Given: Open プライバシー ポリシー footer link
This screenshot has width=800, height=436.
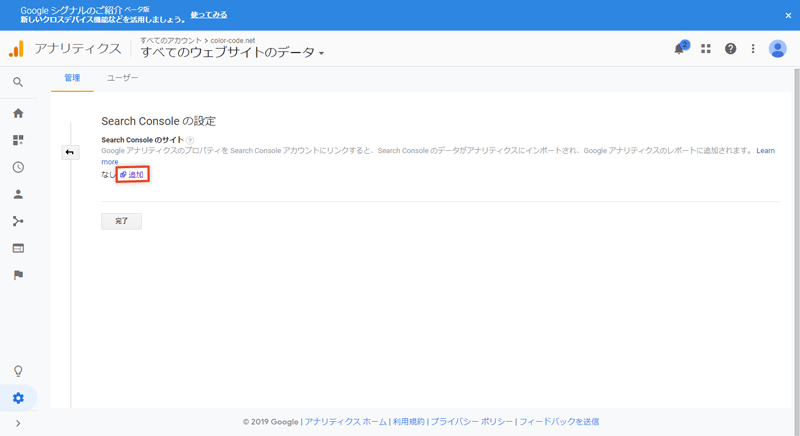Looking at the screenshot, I should (471, 422).
